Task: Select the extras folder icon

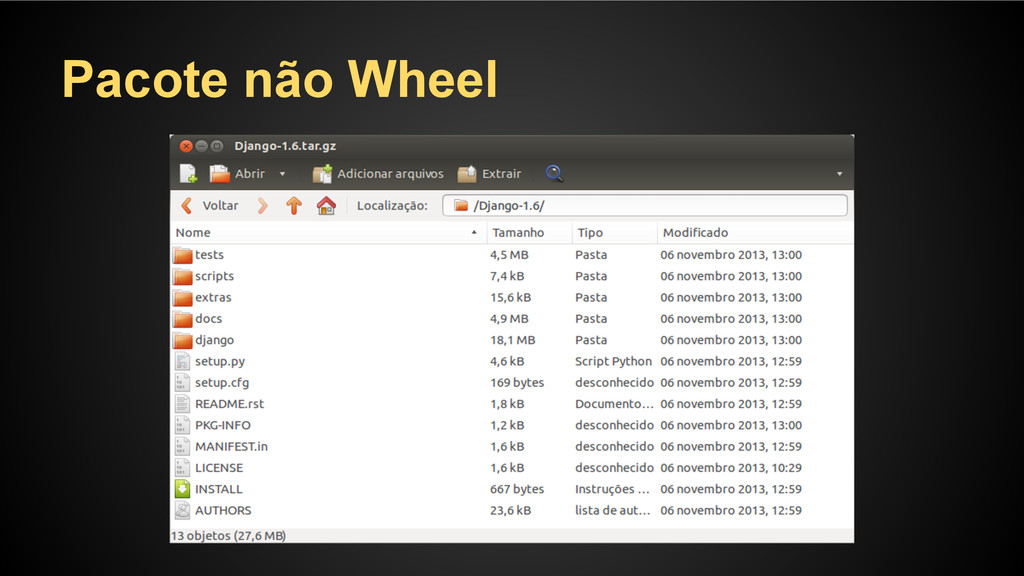Action: (x=183, y=298)
